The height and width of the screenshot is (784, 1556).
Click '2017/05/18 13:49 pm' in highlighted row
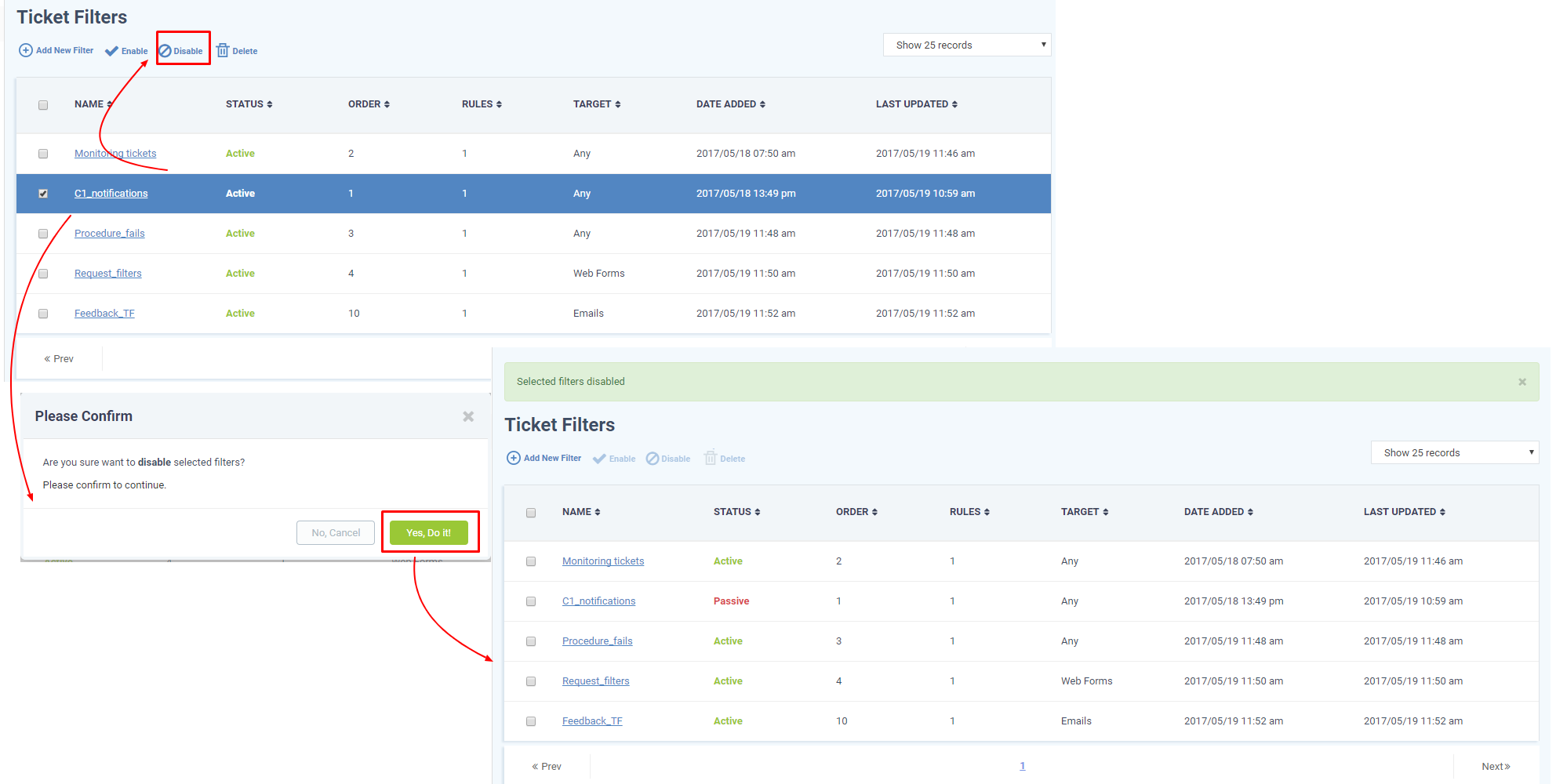[746, 194]
